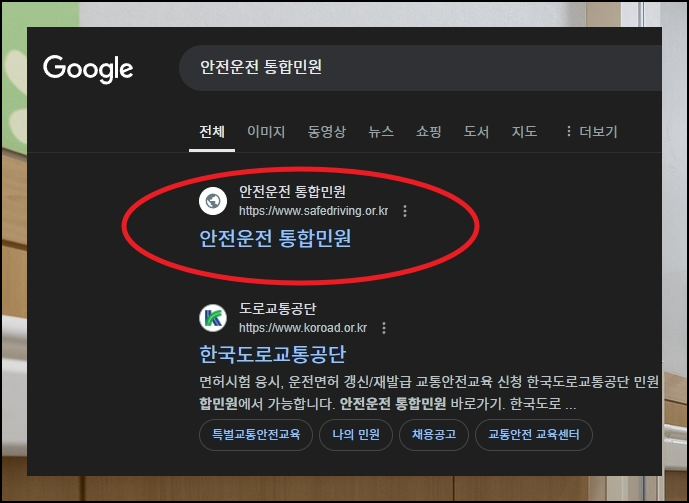Image resolution: width=689 pixels, height=503 pixels.
Task: Click the 채용공고 sitelink chip
Action: point(434,435)
